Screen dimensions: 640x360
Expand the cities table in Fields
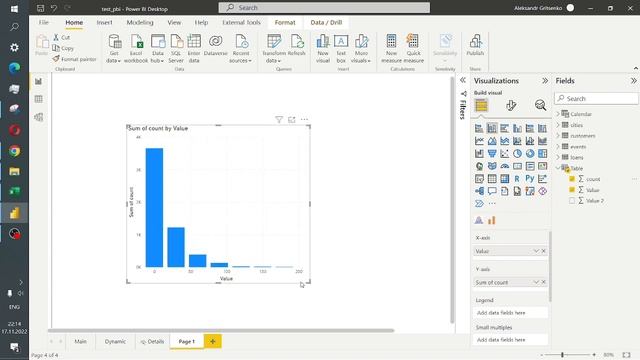click(558, 125)
